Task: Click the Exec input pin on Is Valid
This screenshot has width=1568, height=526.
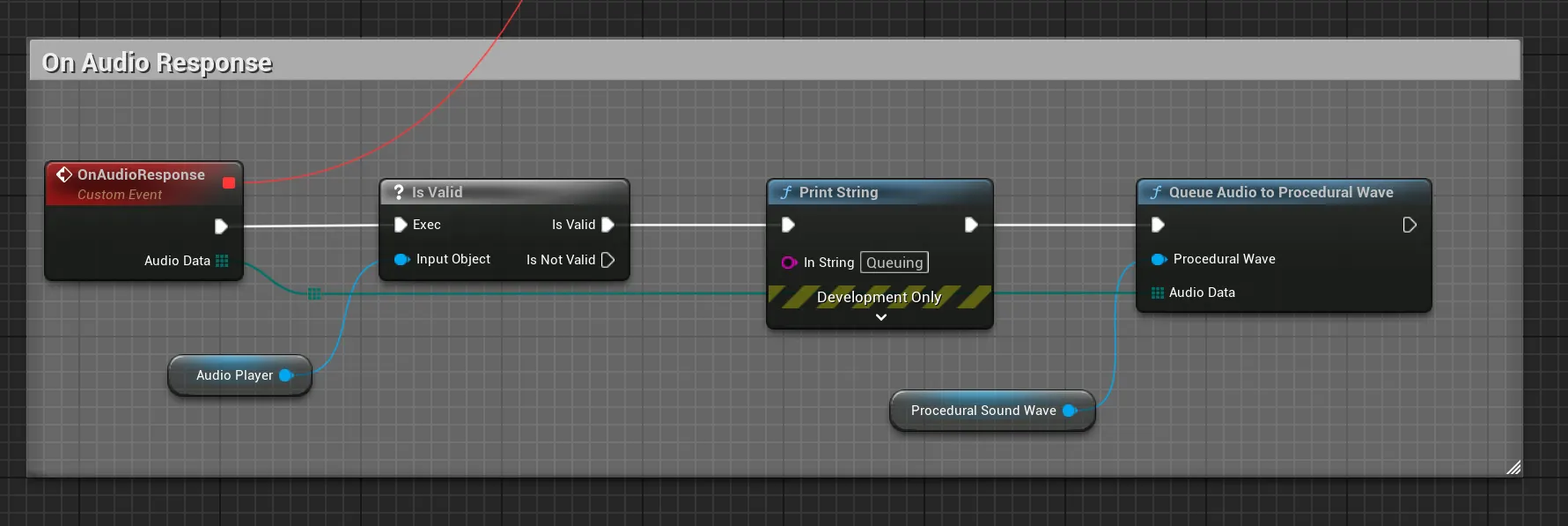Action: 401,225
